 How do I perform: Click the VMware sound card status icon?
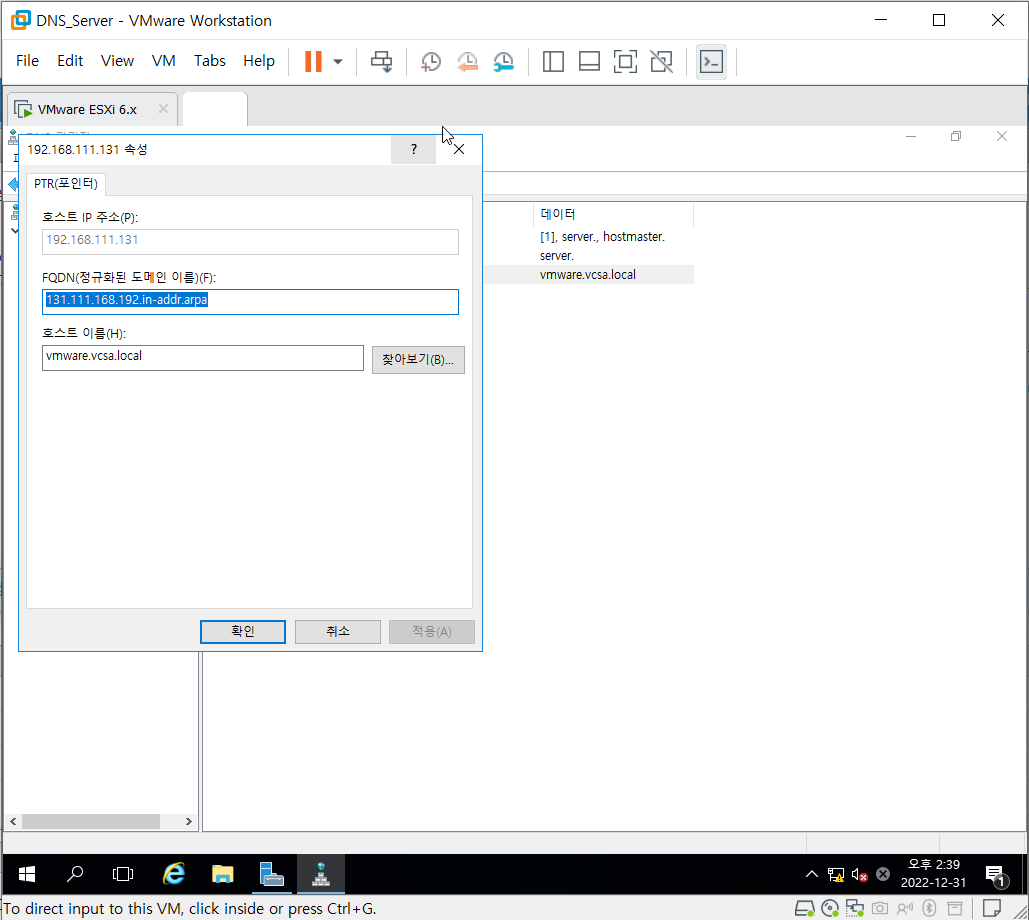coord(905,908)
